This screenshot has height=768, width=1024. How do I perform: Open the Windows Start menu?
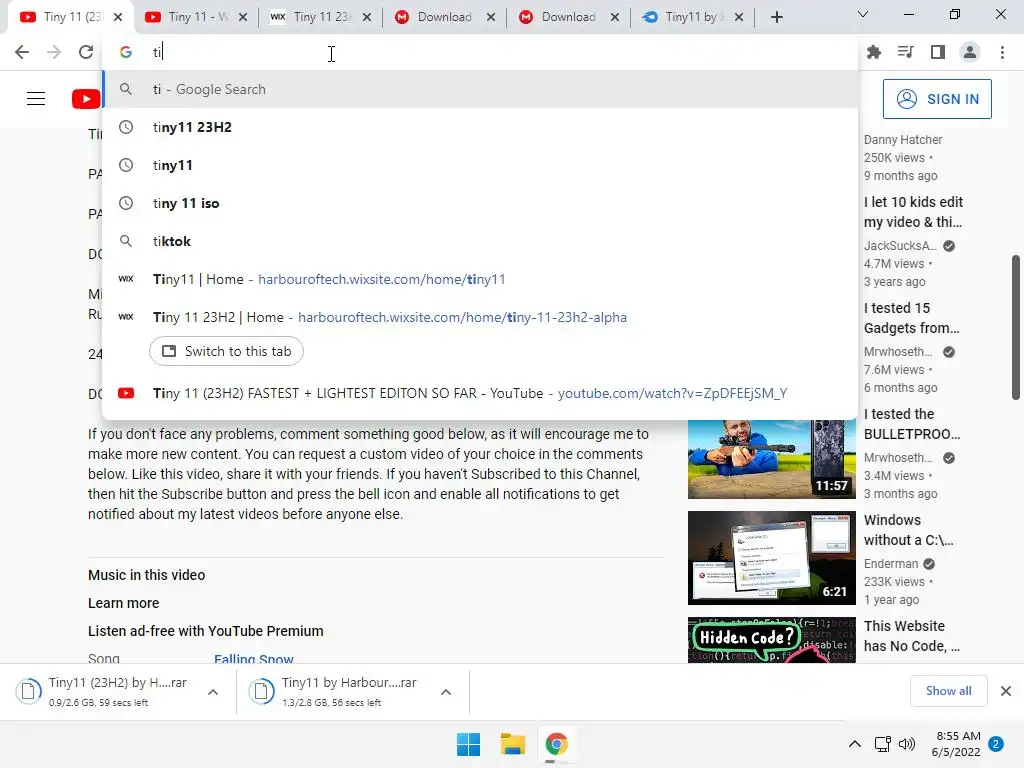point(468,744)
